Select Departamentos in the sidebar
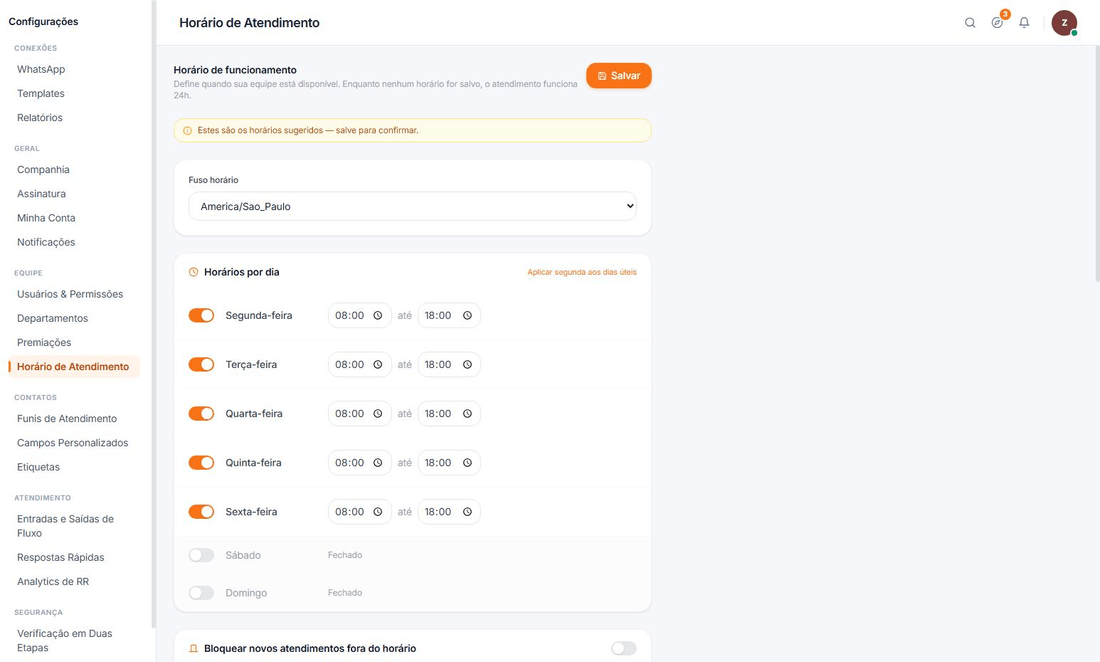1100x662 pixels. click(x=53, y=318)
